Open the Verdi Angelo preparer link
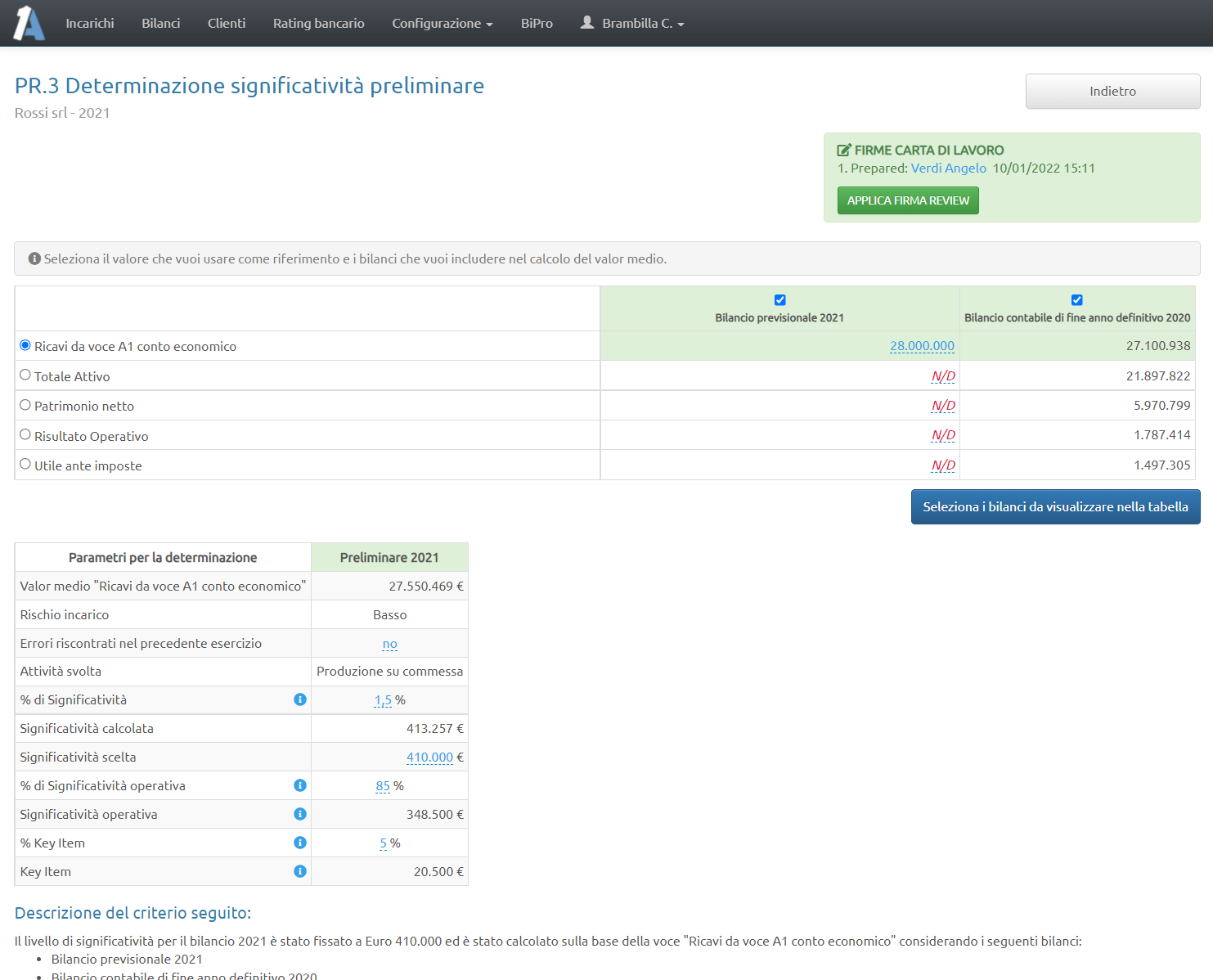The height and width of the screenshot is (980, 1213). [x=948, y=169]
